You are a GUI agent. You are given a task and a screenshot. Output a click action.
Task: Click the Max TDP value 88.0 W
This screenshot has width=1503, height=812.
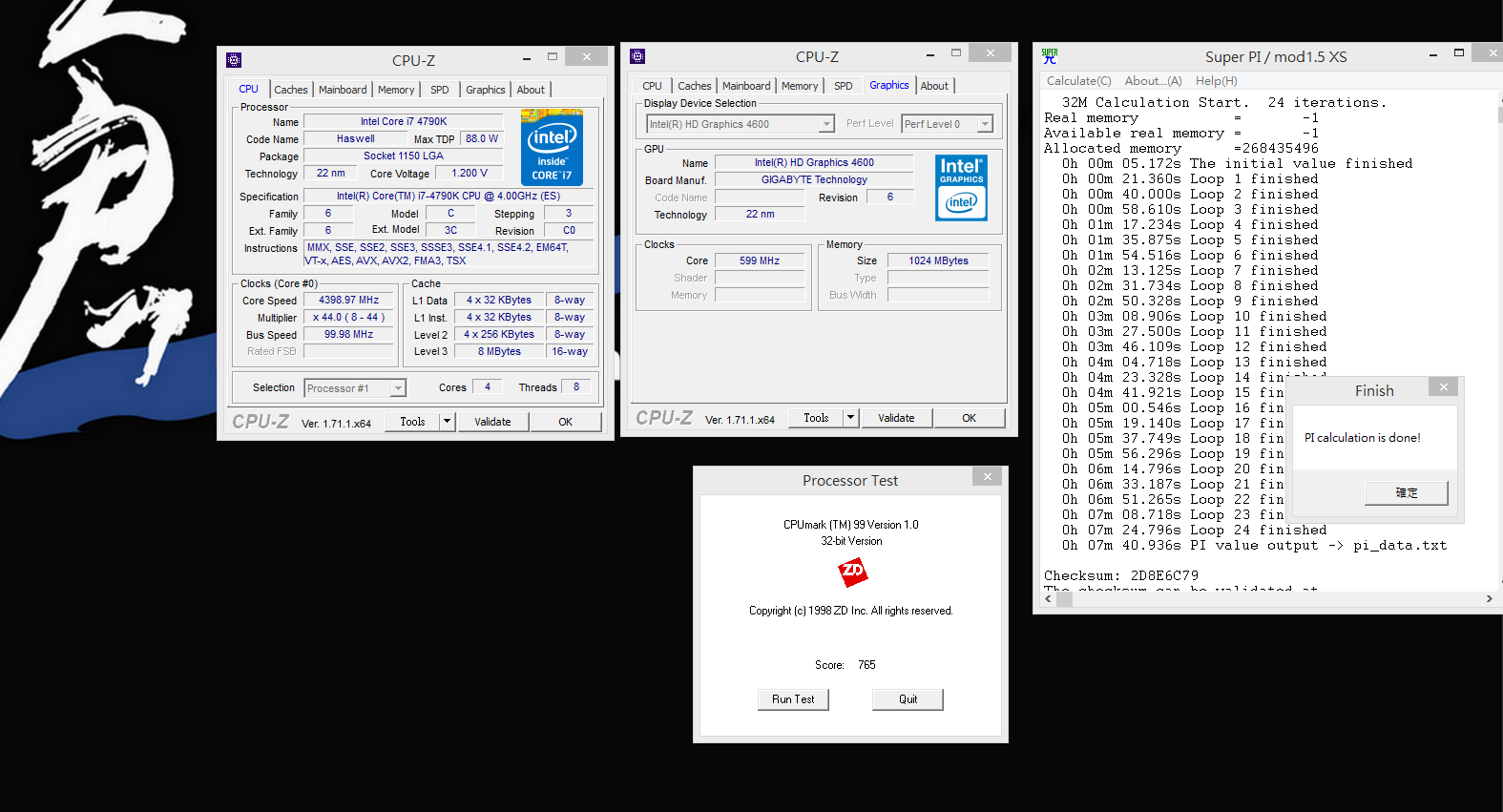482,139
